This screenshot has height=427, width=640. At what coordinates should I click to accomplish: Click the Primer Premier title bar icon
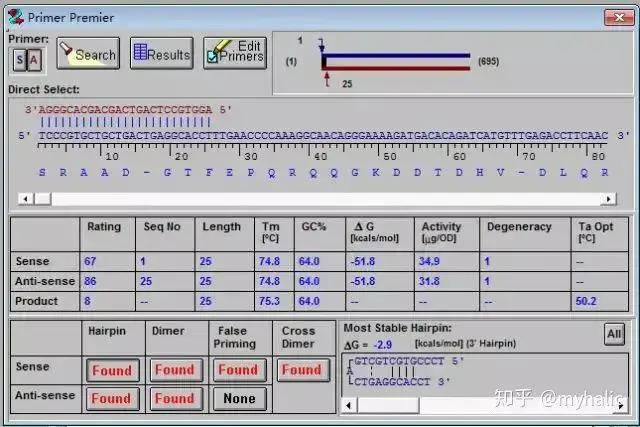click(15, 17)
